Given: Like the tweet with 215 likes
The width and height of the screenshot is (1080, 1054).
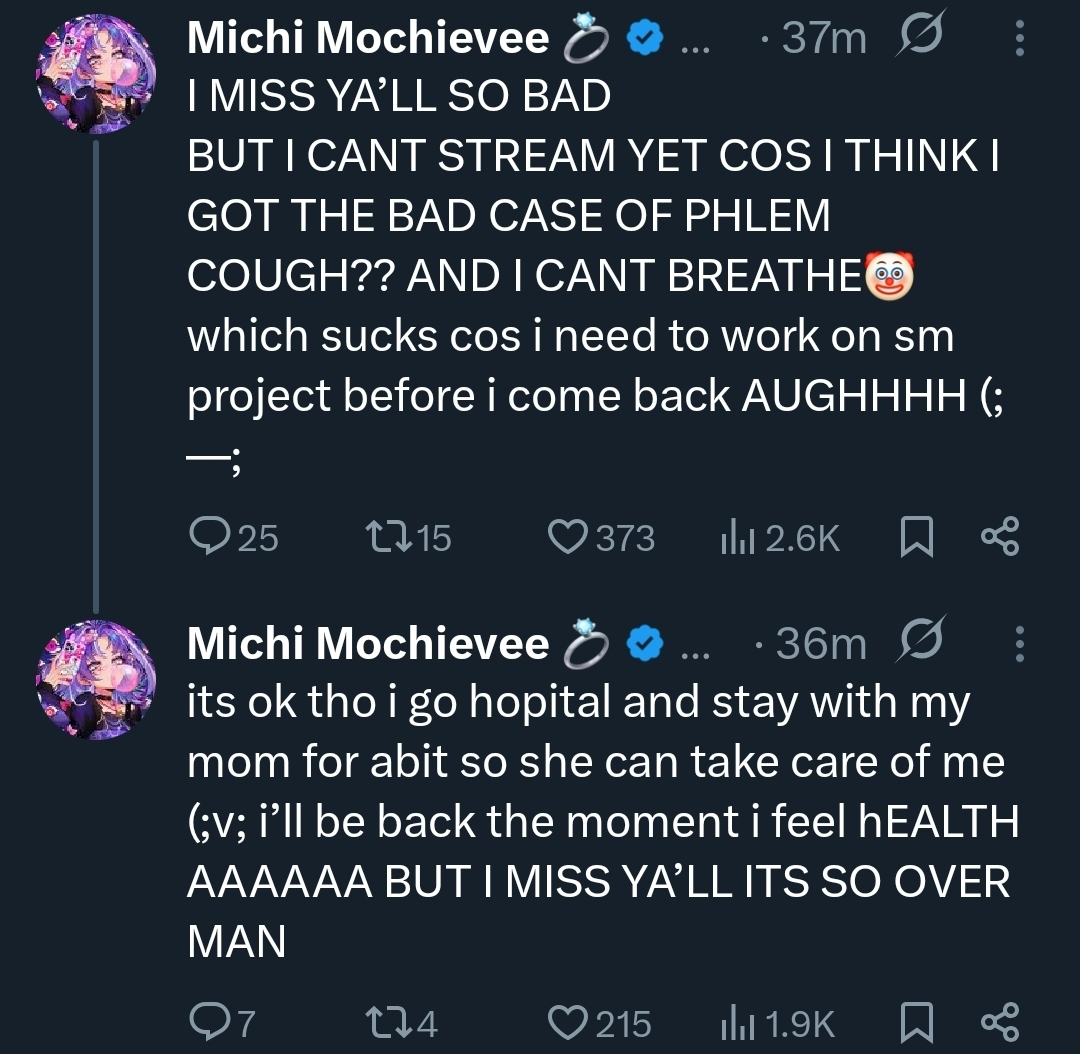Looking at the screenshot, I should coord(570,1023).
